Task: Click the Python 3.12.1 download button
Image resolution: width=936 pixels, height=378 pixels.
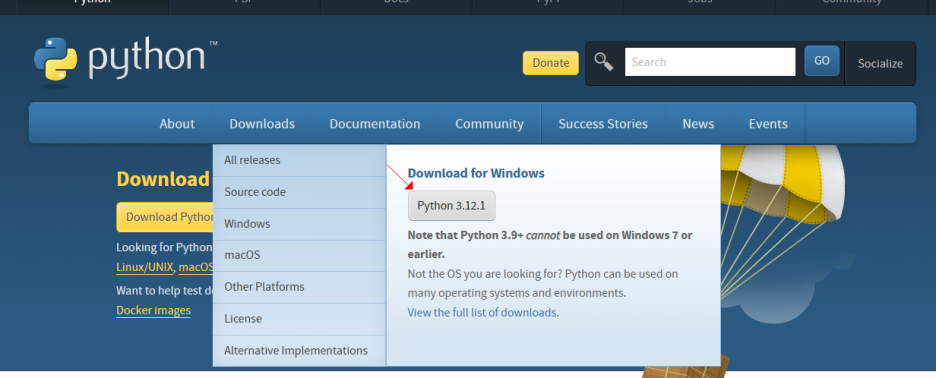Action: pos(451,206)
